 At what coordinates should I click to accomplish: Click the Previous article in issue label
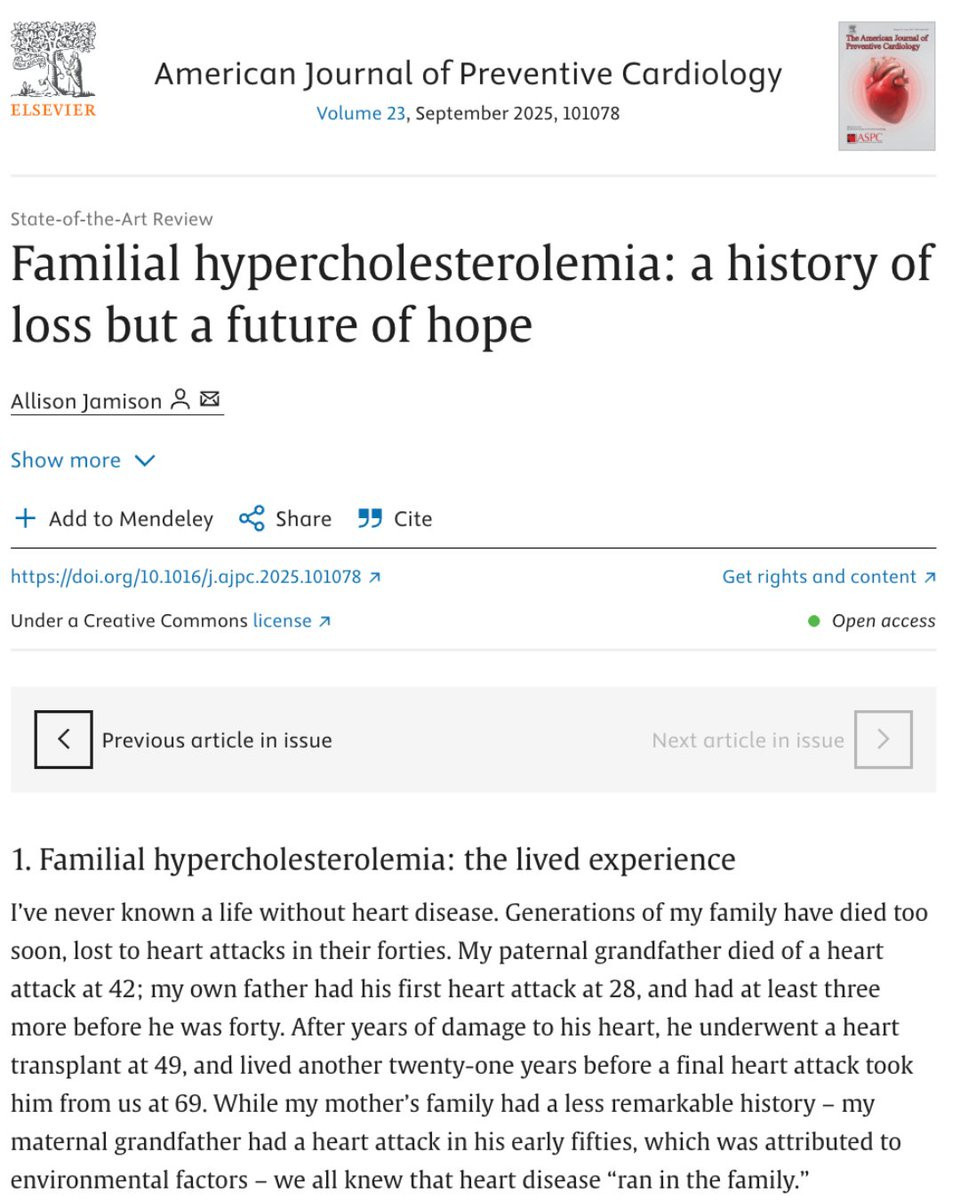point(217,741)
